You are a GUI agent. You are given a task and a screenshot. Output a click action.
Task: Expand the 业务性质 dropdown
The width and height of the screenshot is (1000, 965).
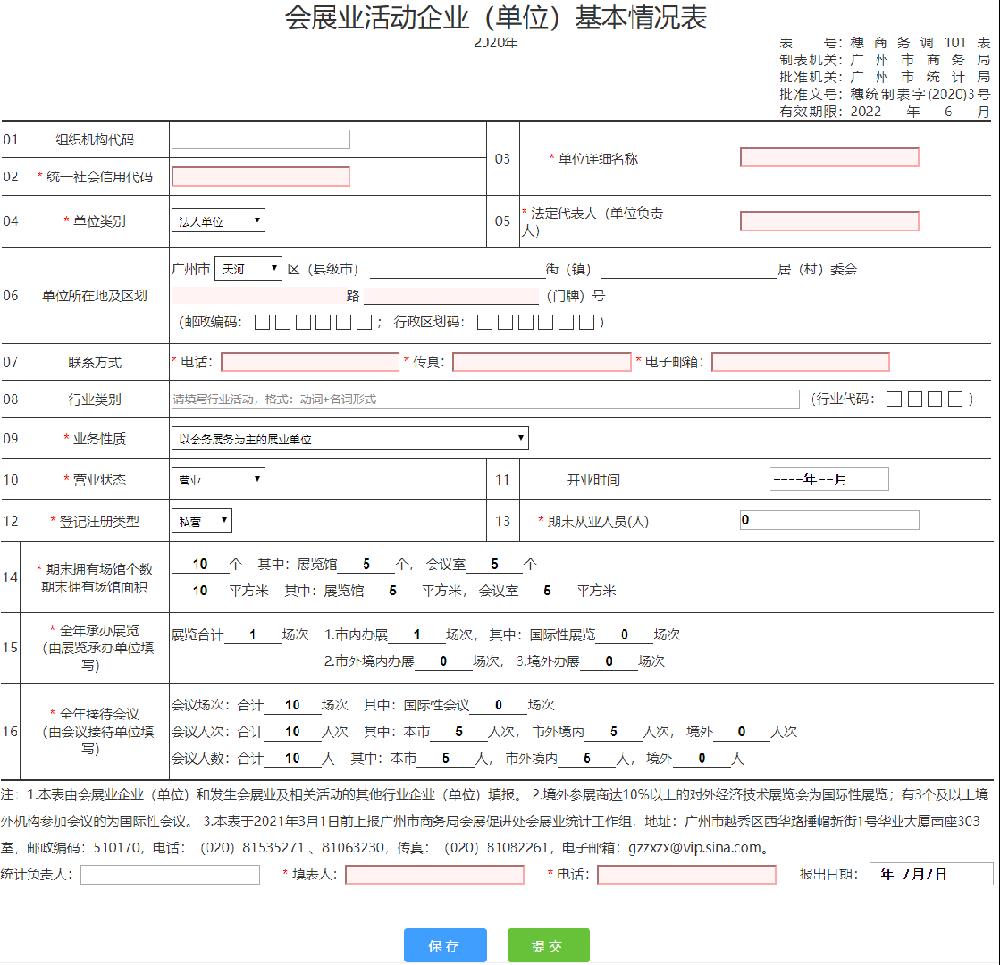(x=349, y=438)
